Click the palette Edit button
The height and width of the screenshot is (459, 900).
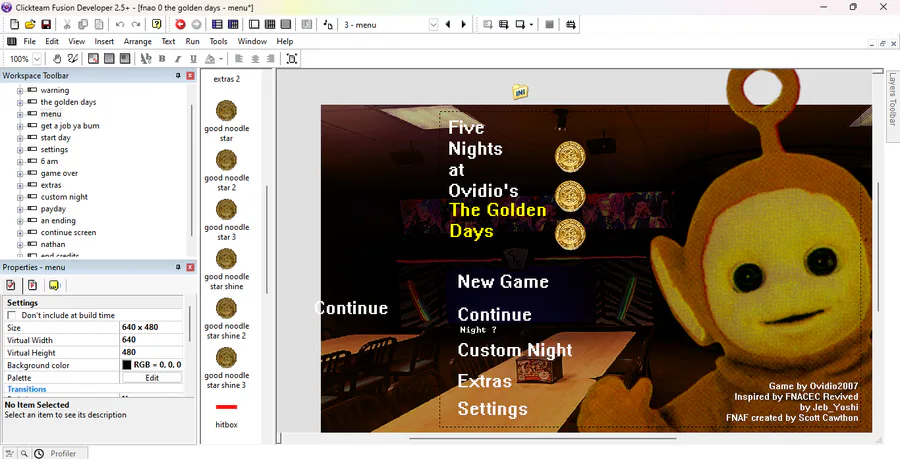pos(152,378)
